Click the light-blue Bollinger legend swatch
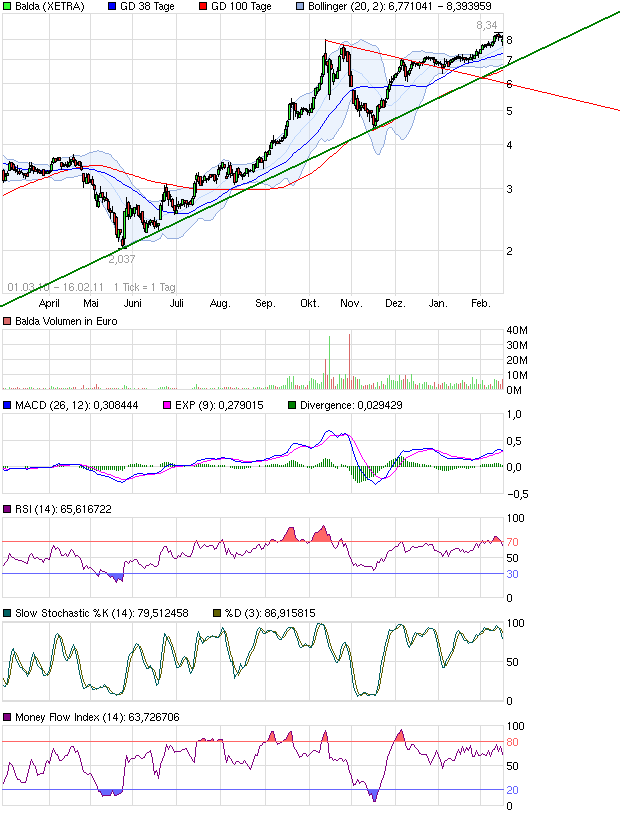Screen dimensions: 620x814 pos(300,7)
